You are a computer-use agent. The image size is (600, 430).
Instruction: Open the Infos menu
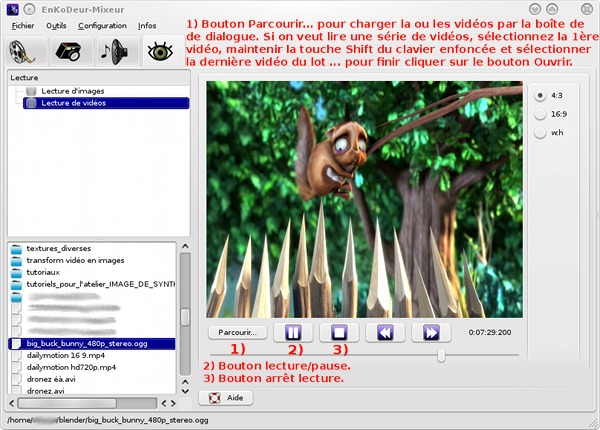(147, 26)
